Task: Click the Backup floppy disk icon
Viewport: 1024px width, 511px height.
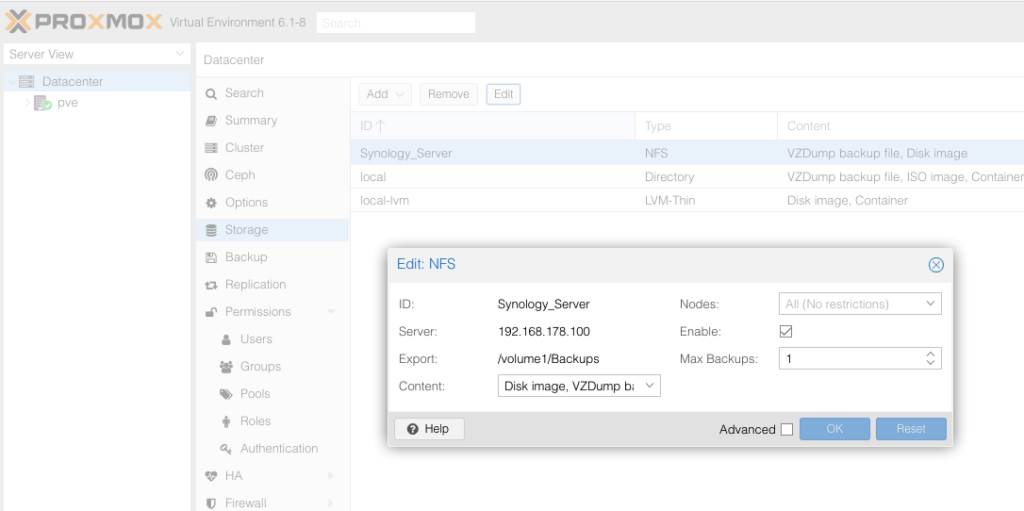Action: pos(211,257)
